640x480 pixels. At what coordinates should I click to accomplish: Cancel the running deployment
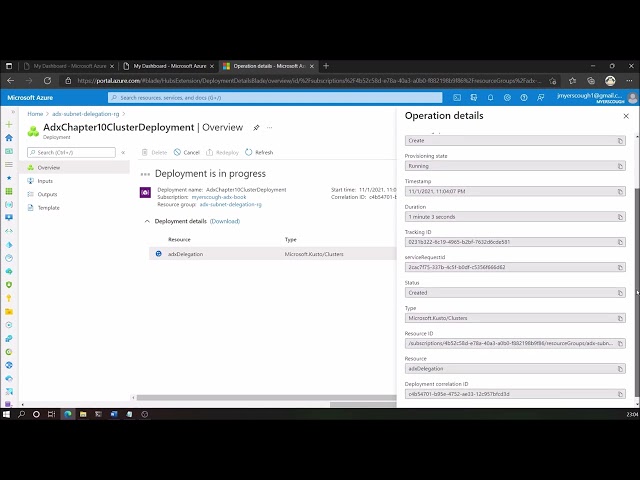coord(187,152)
